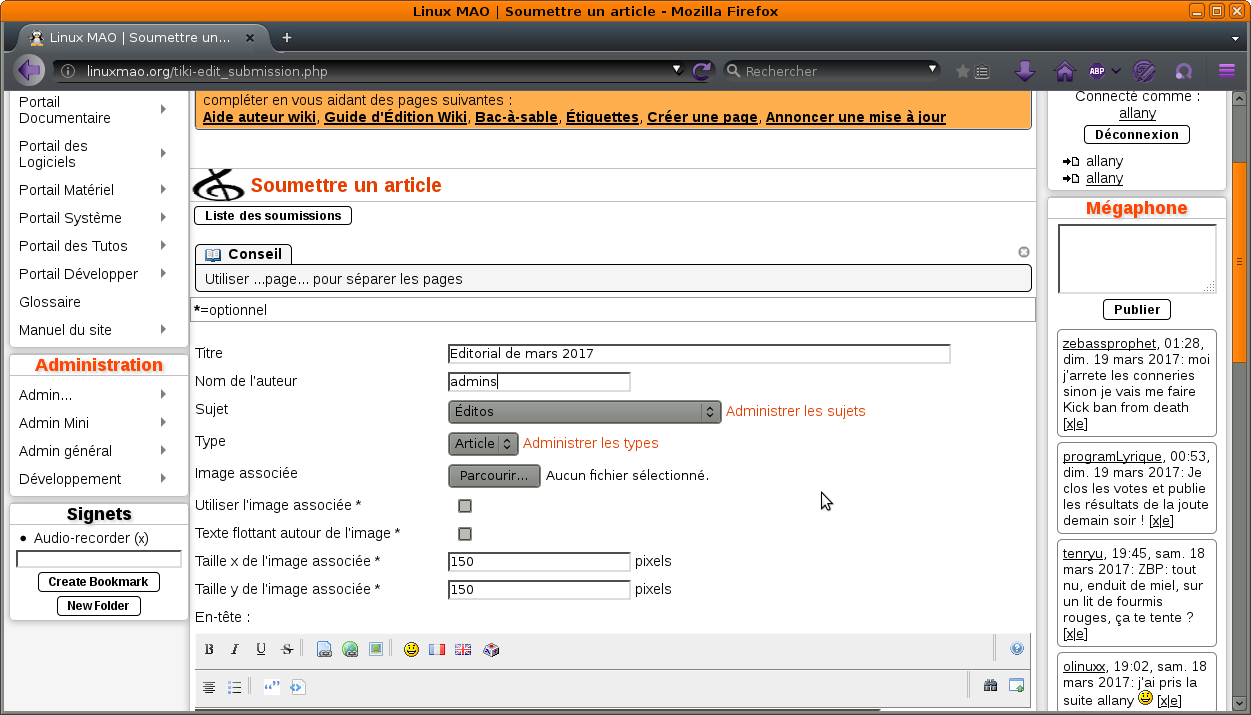The image size is (1251, 715).
Task: Open the 'Bac-à-sable' link
Action: point(516,117)
